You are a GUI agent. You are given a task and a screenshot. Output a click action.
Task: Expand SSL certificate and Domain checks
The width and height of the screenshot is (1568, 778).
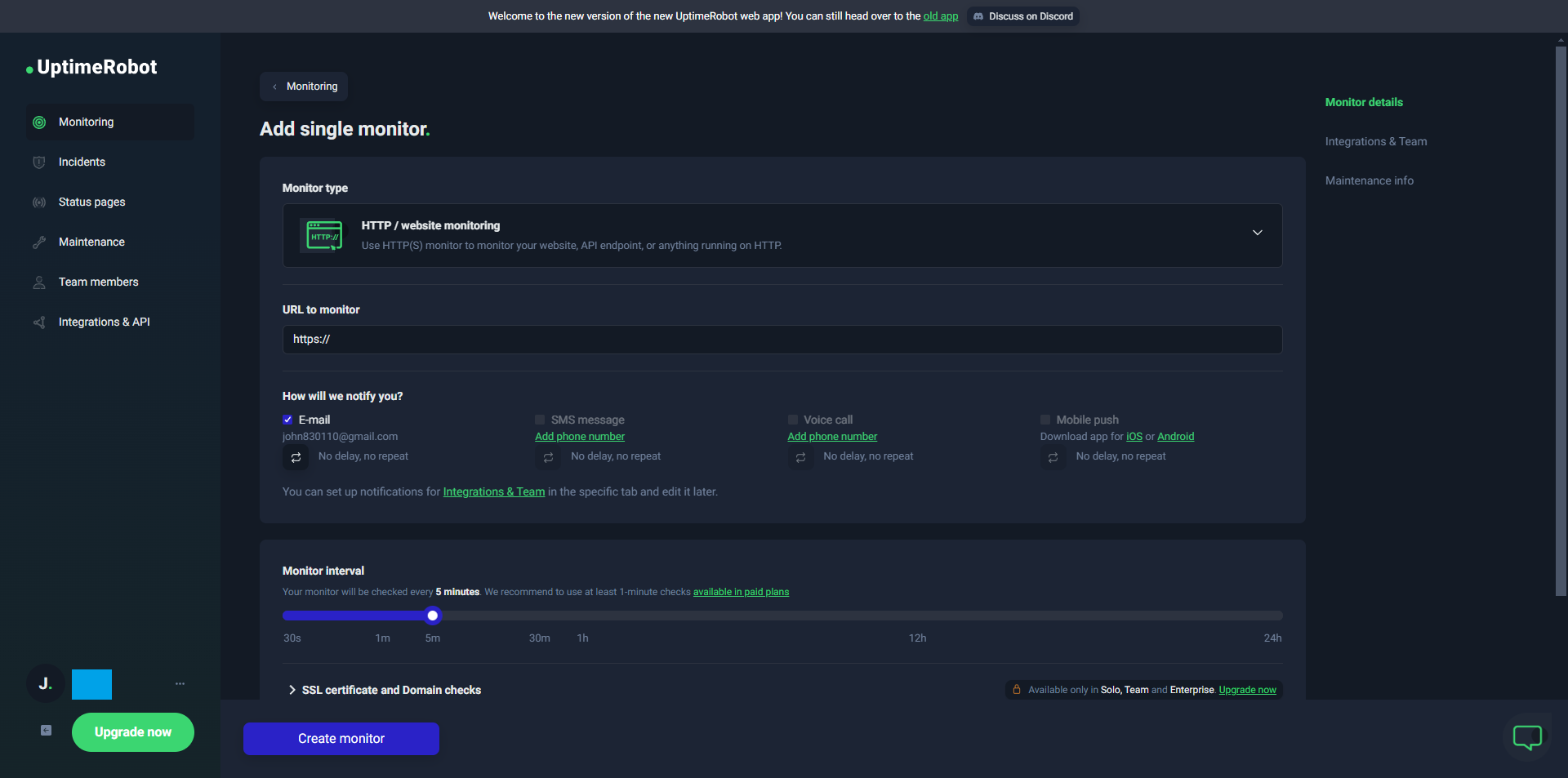[384, 690]
